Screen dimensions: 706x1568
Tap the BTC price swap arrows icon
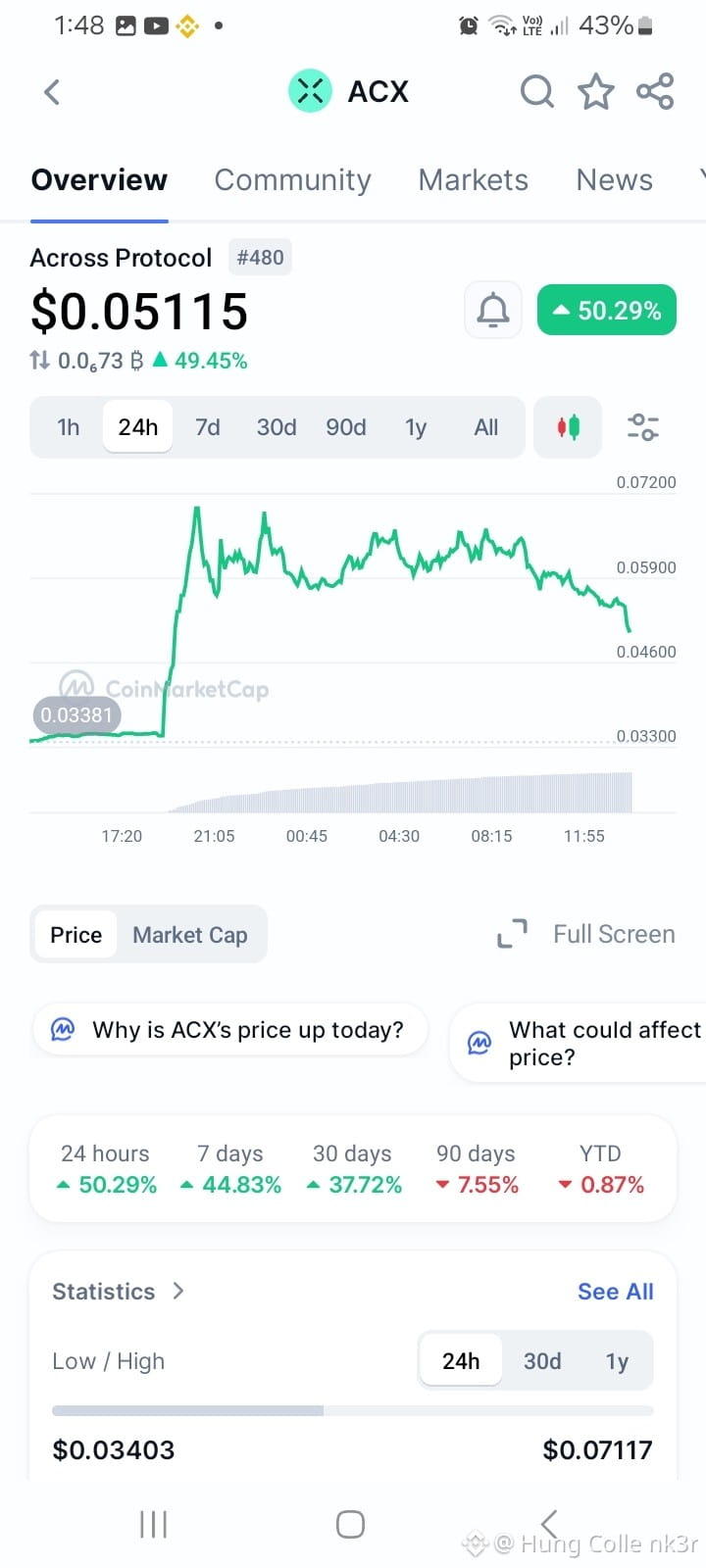coord(40,361)
